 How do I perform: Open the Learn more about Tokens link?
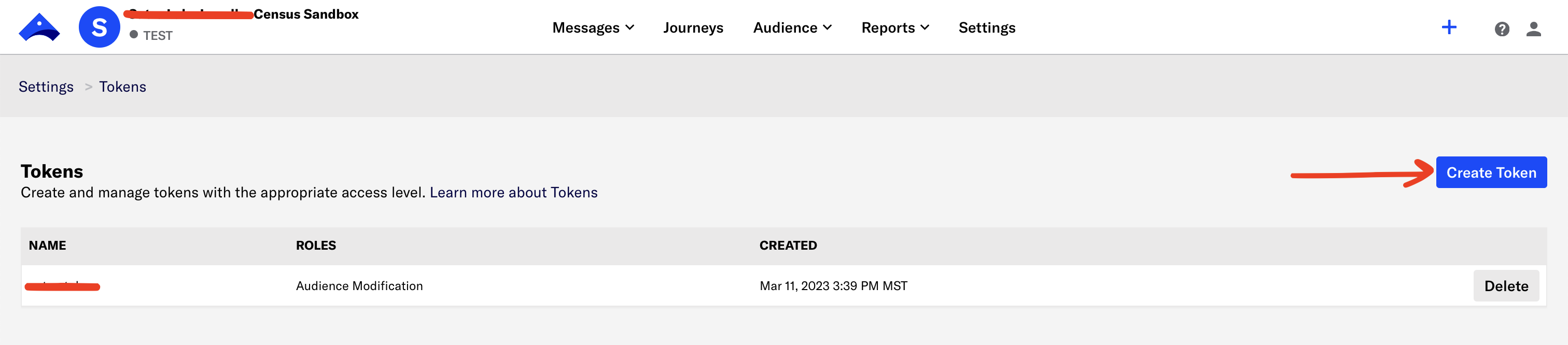(513, 193)
